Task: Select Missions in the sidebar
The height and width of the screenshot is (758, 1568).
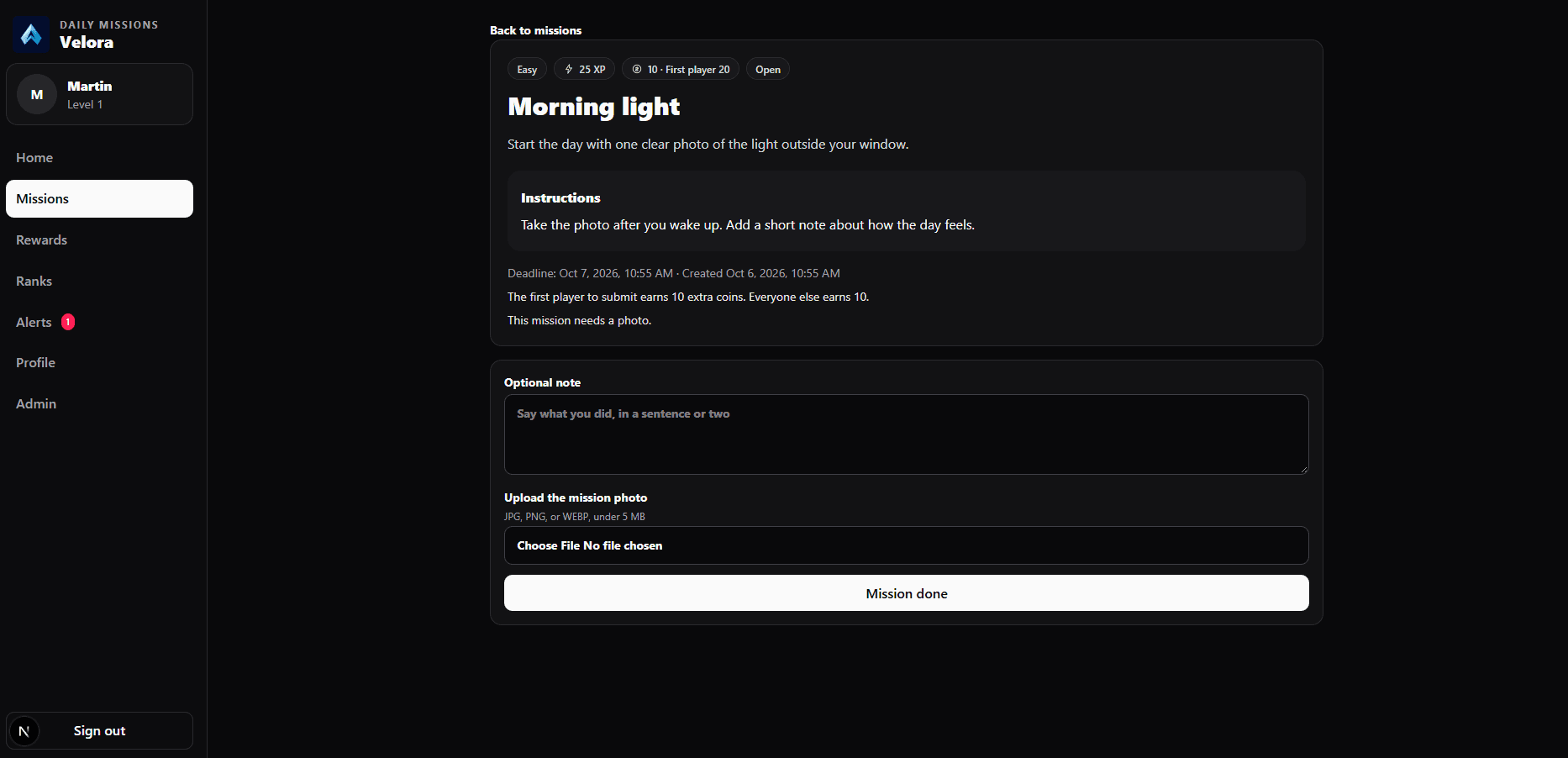Action: pos(99,198)
